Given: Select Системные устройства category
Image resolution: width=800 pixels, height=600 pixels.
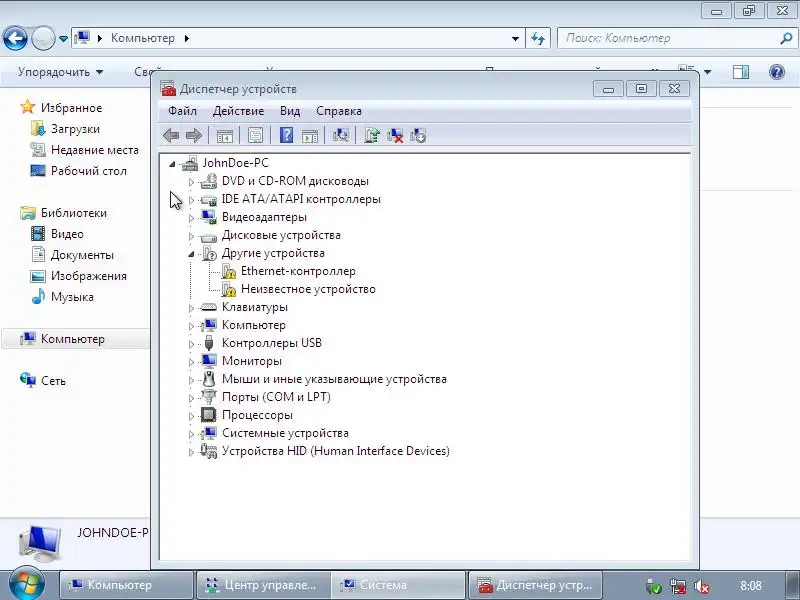Looking at the screenshot, I should coord(285,433).
